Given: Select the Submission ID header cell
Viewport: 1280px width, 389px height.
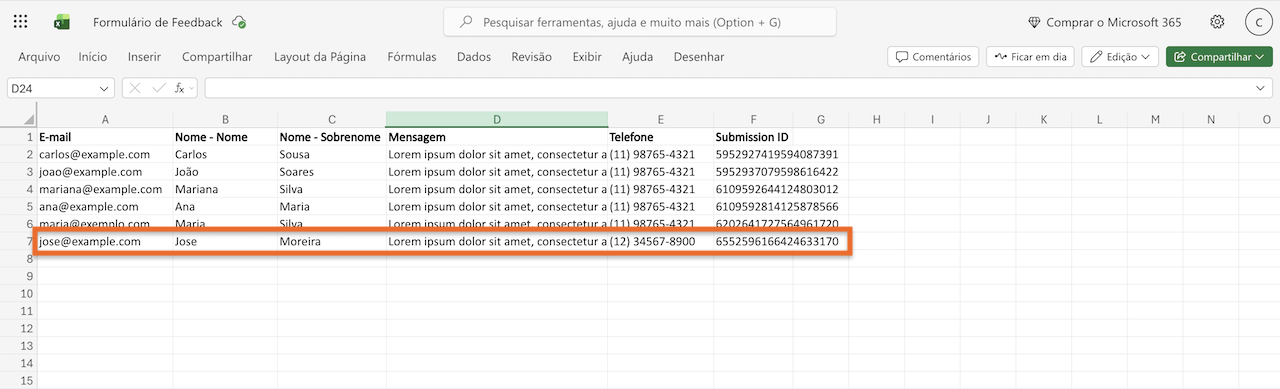Looking at the screenshot, I should tap(753, 137).
